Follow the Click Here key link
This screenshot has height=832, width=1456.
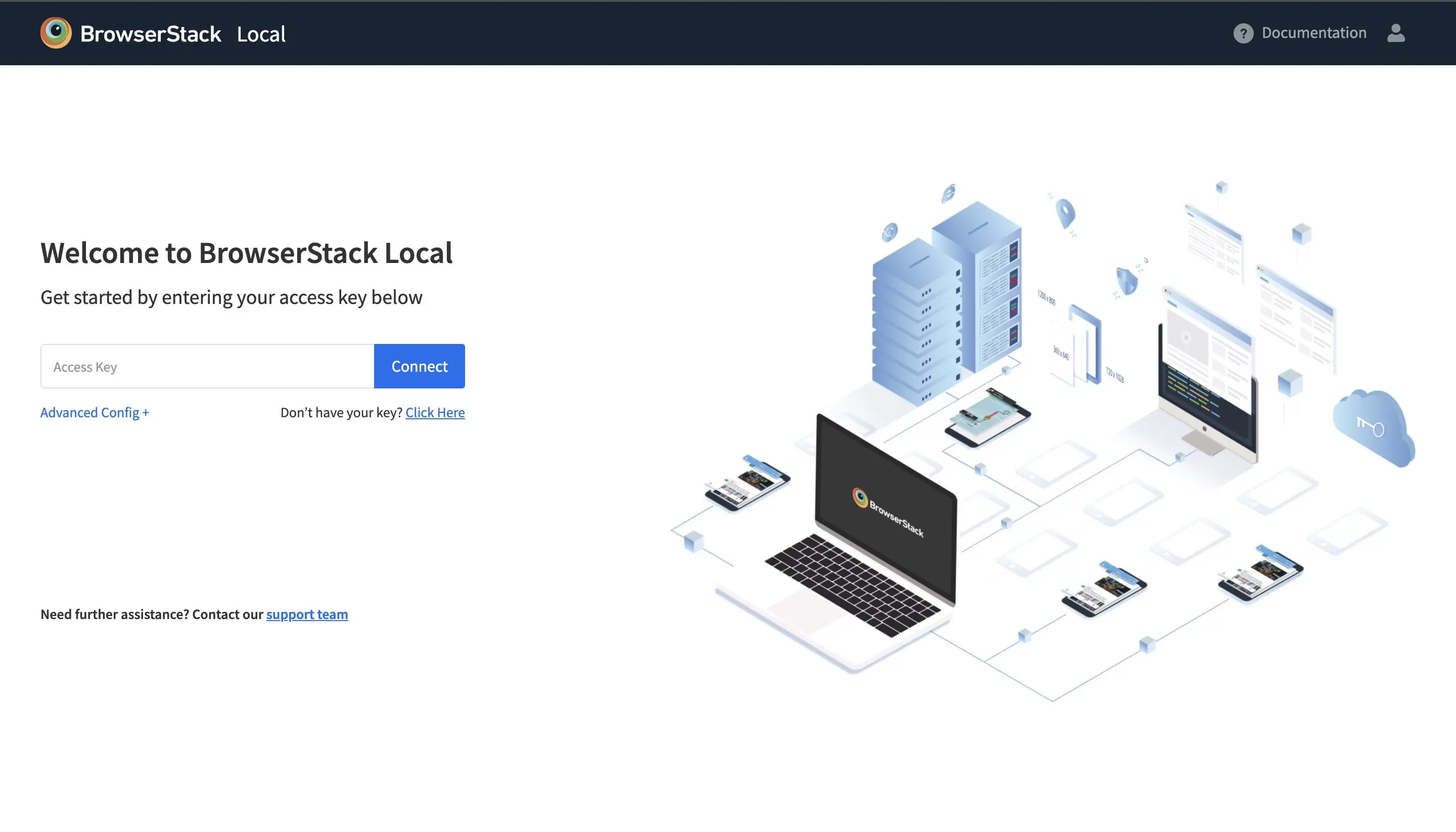pyautogui.click(x=435, y=413)
